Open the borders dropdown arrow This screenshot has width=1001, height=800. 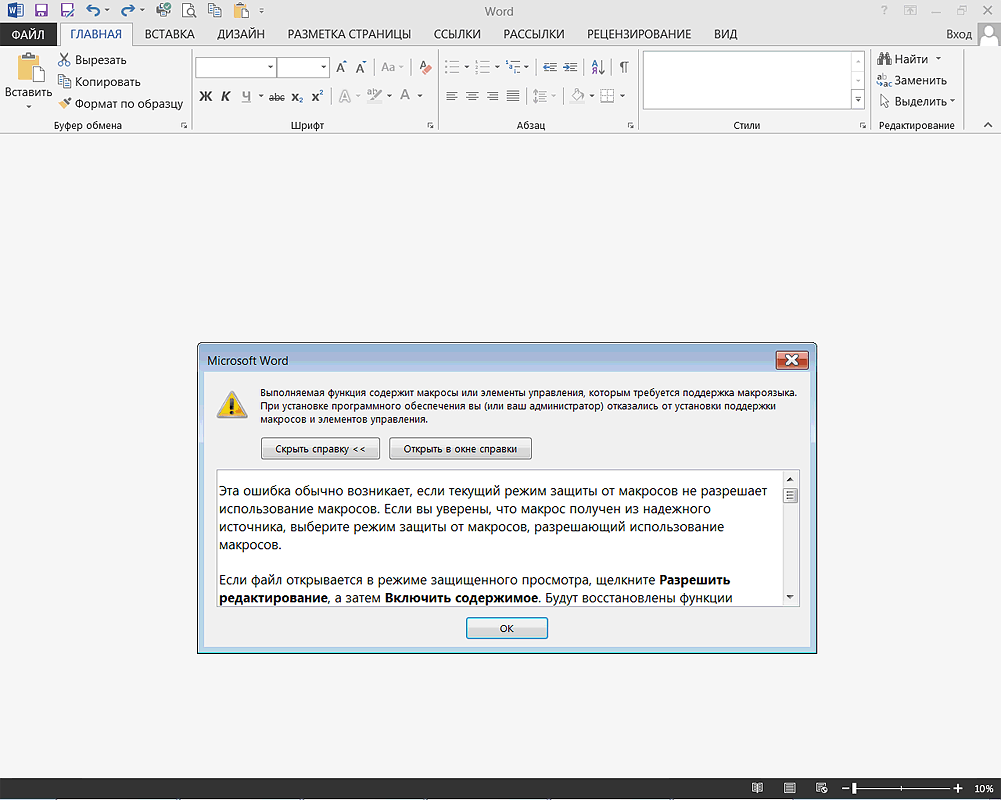point(622,96)
